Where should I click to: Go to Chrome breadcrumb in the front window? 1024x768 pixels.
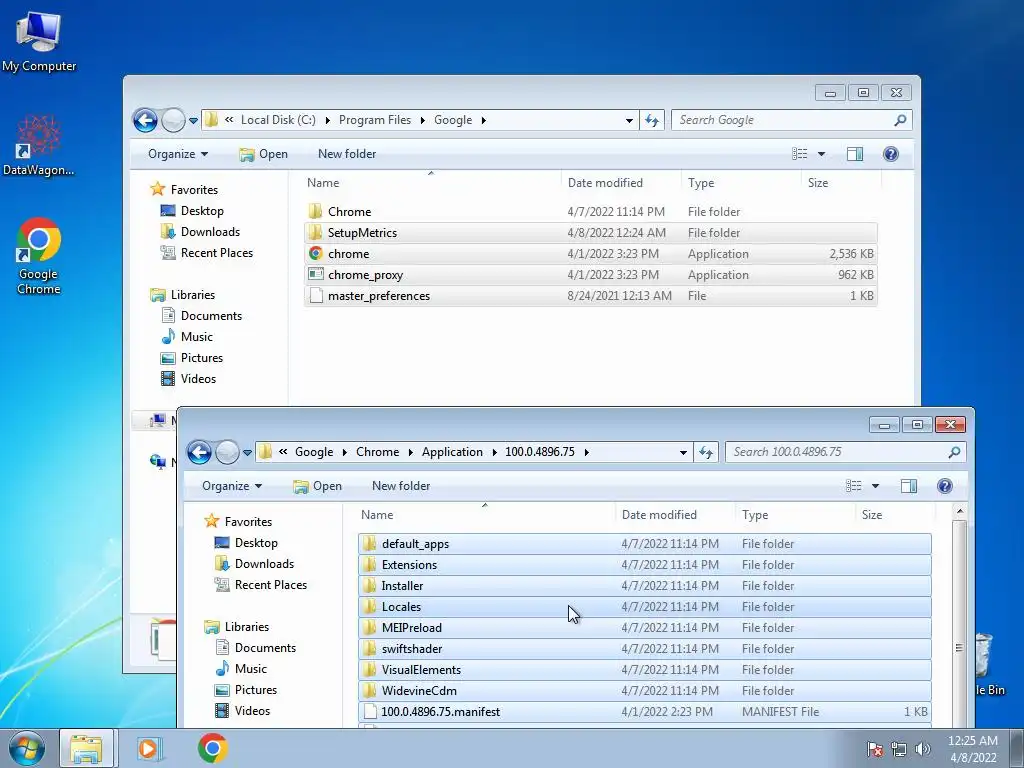coord(377,452)
